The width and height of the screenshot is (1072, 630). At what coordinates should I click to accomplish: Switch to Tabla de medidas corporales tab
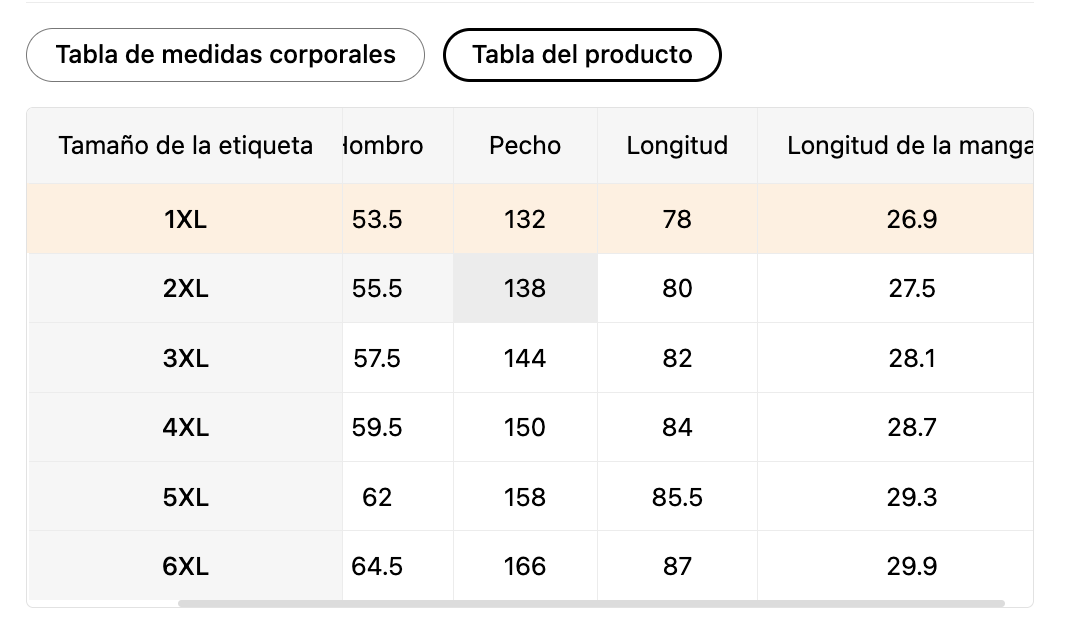click(x=225, y=55)
